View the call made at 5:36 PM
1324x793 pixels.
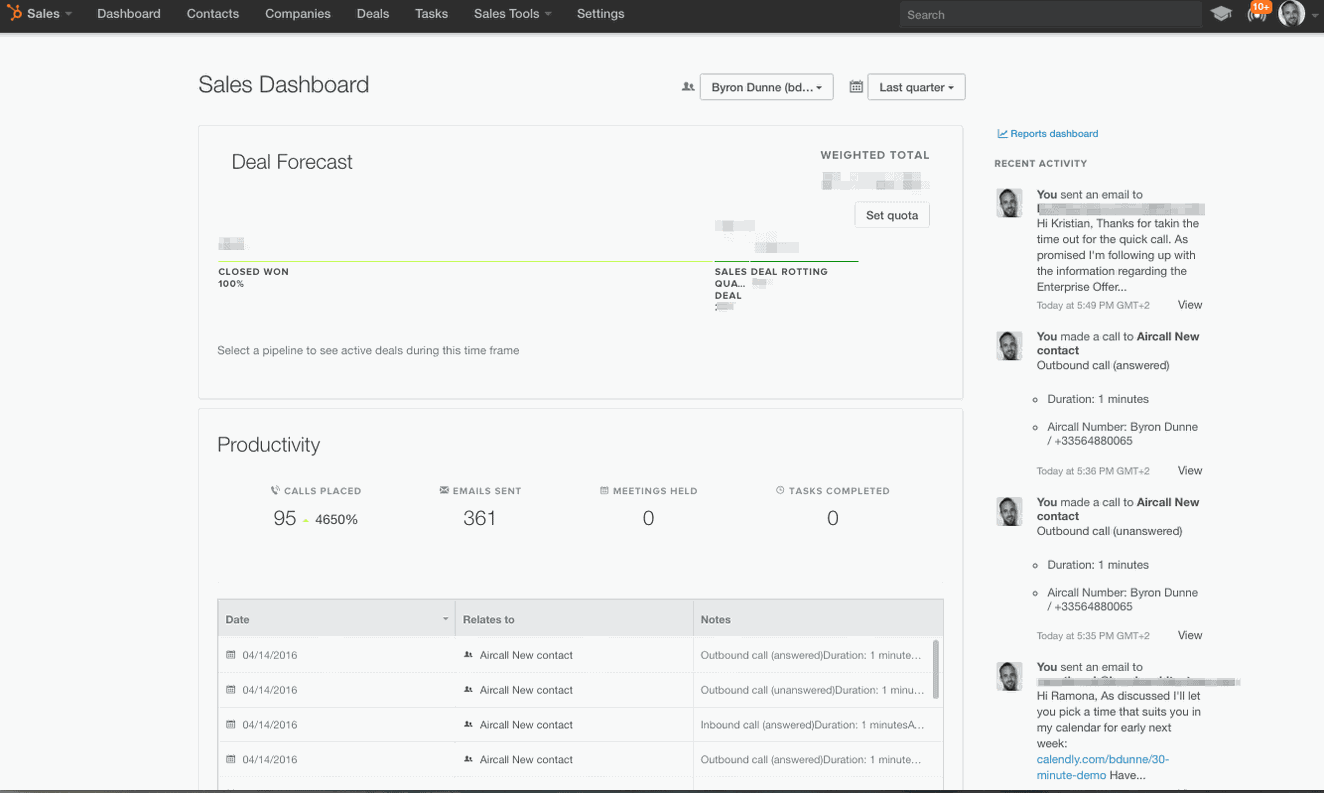(1190, 470)
